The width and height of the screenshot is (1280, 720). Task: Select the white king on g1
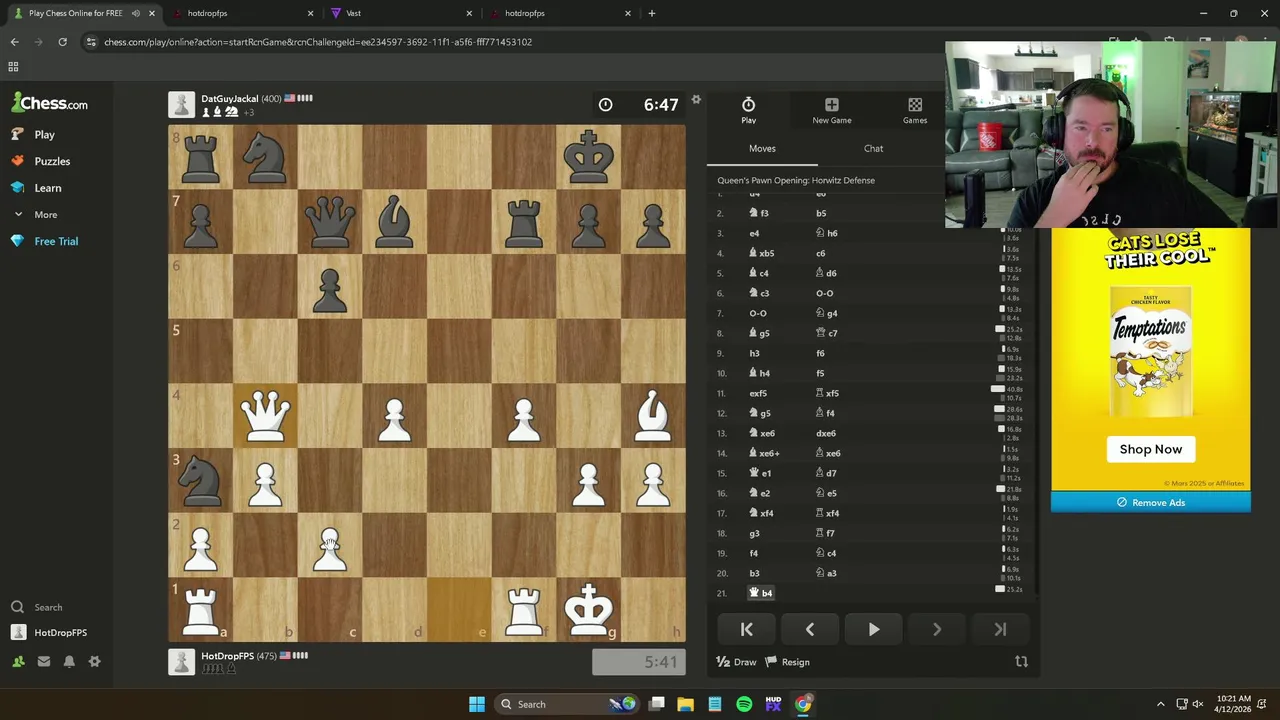(x=589, y=609)
